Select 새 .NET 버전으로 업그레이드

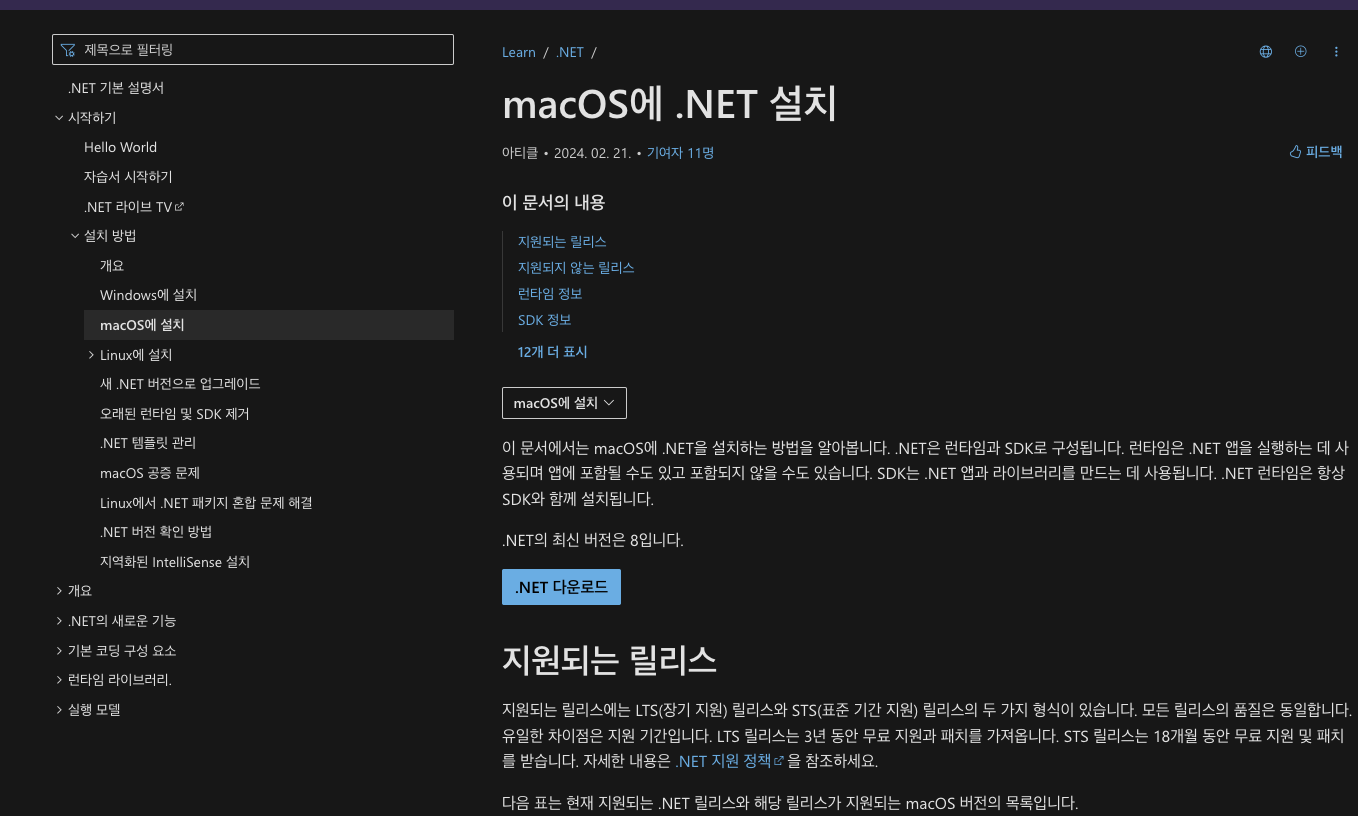180,384
